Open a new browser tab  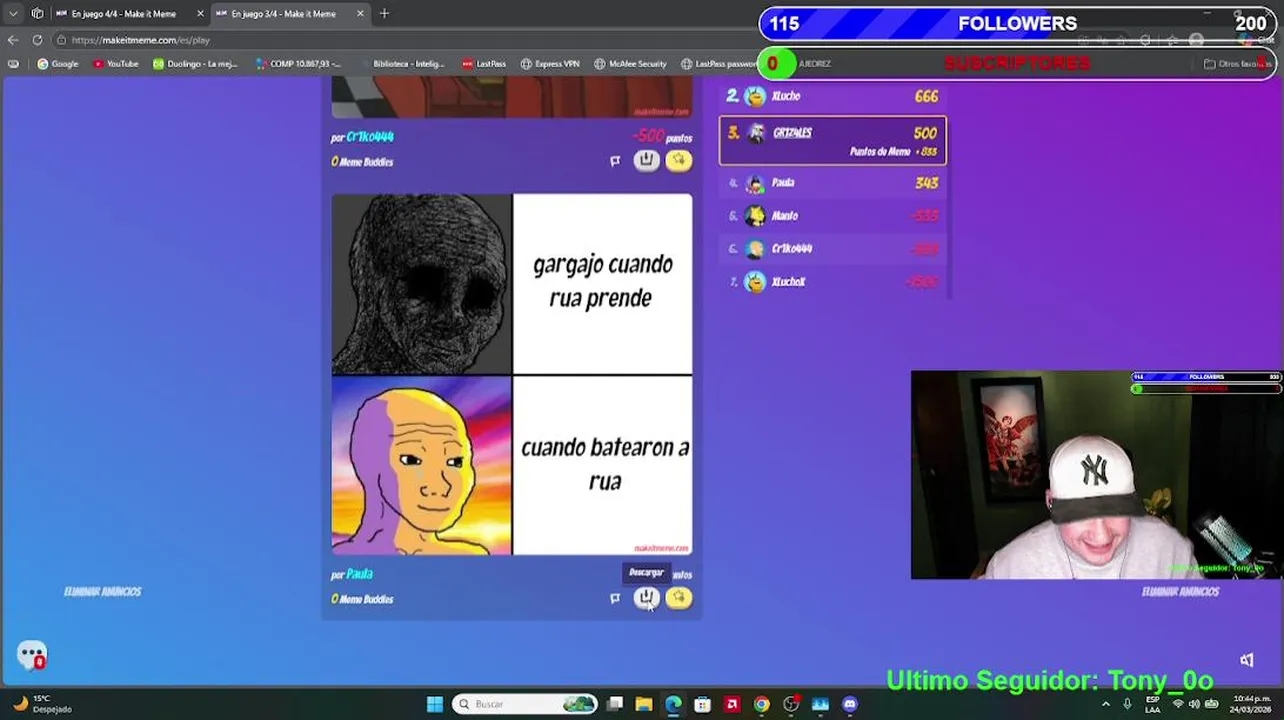click(x=384, y=14)
